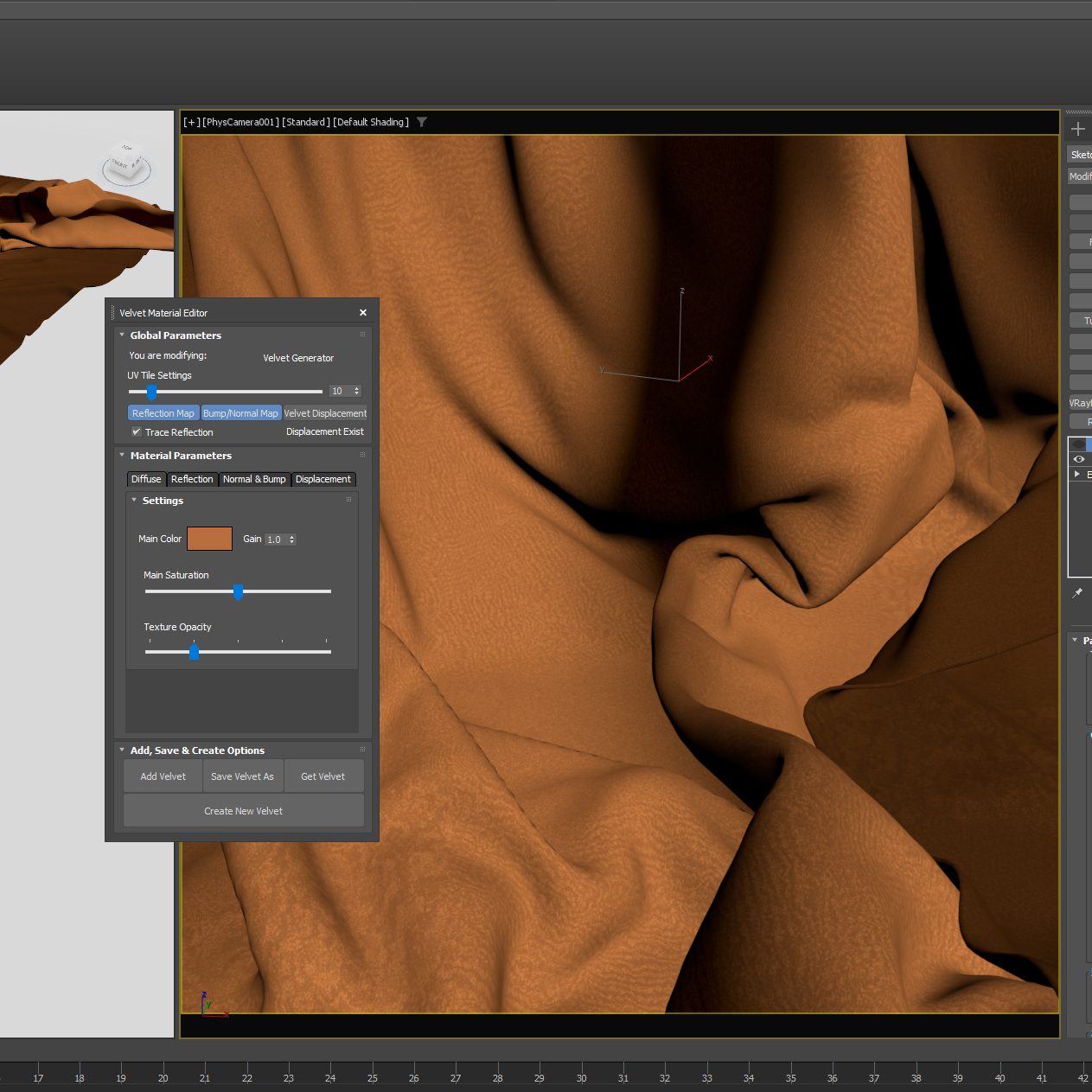1092x1092 pixels.
Task: Open the viewport [+] general menu
Action: pyautogui.click(x=192, y=122)
